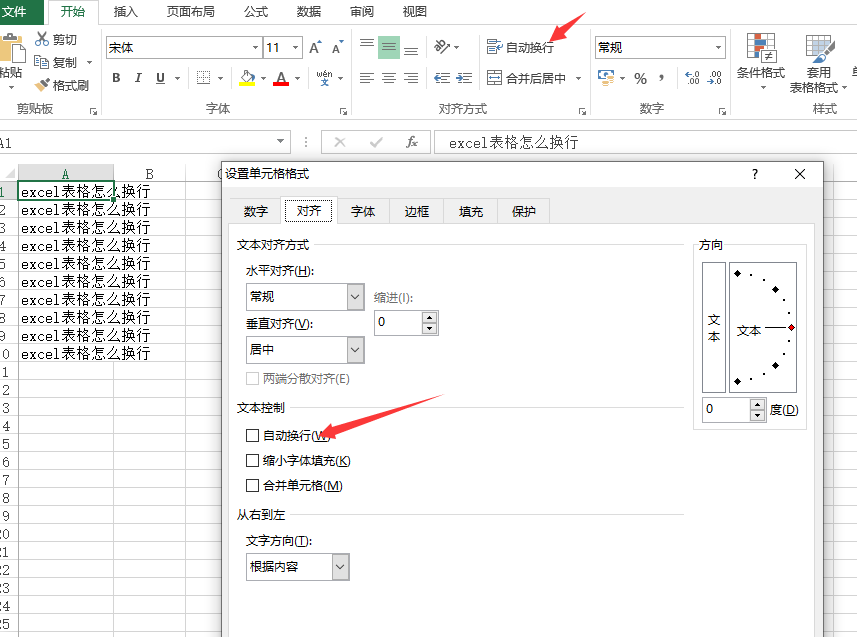
Task: Open the 文件 menu tab
Action: tap(15, 12)
